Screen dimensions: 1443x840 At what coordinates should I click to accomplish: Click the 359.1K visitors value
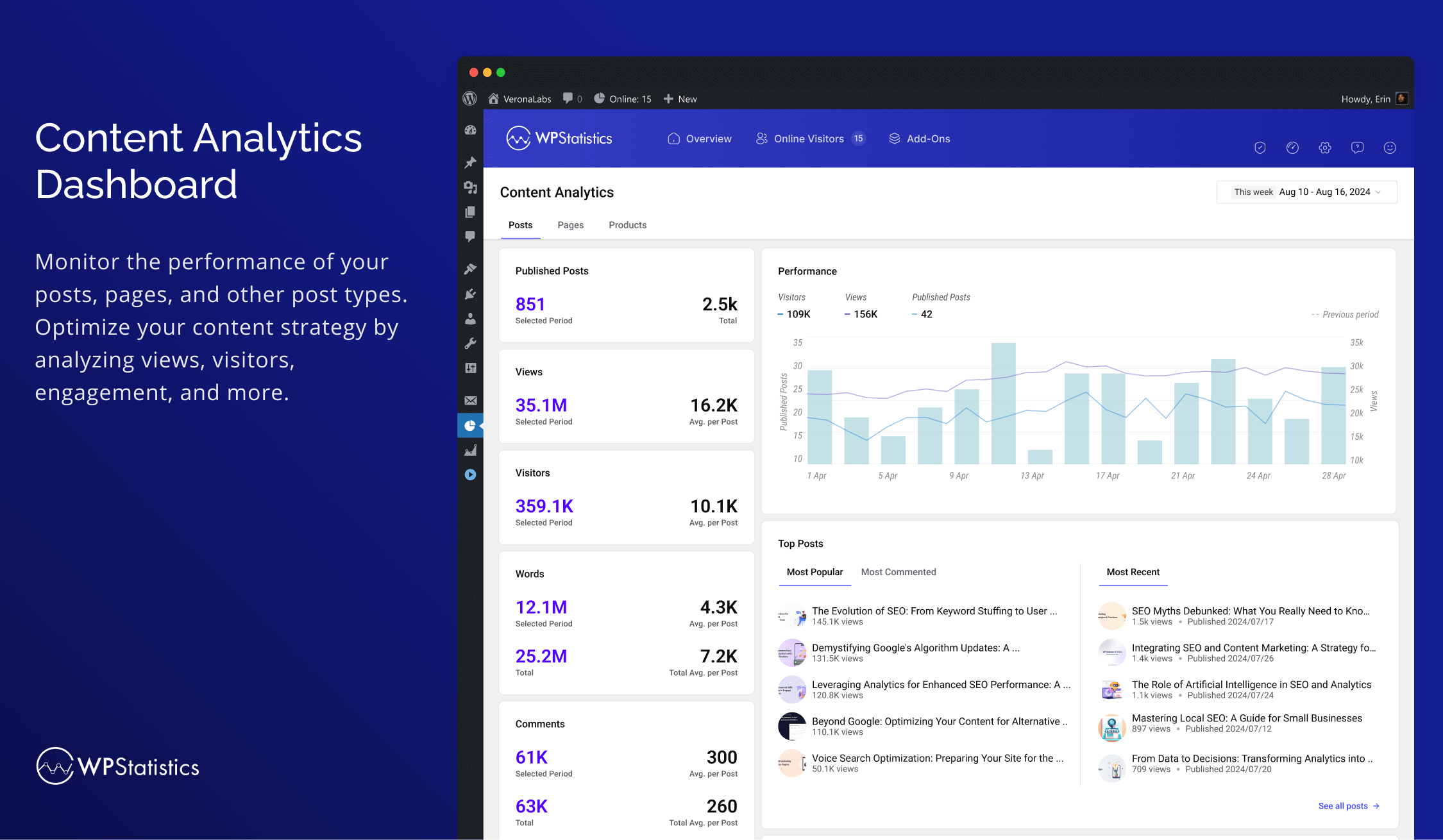coord(544,506)
